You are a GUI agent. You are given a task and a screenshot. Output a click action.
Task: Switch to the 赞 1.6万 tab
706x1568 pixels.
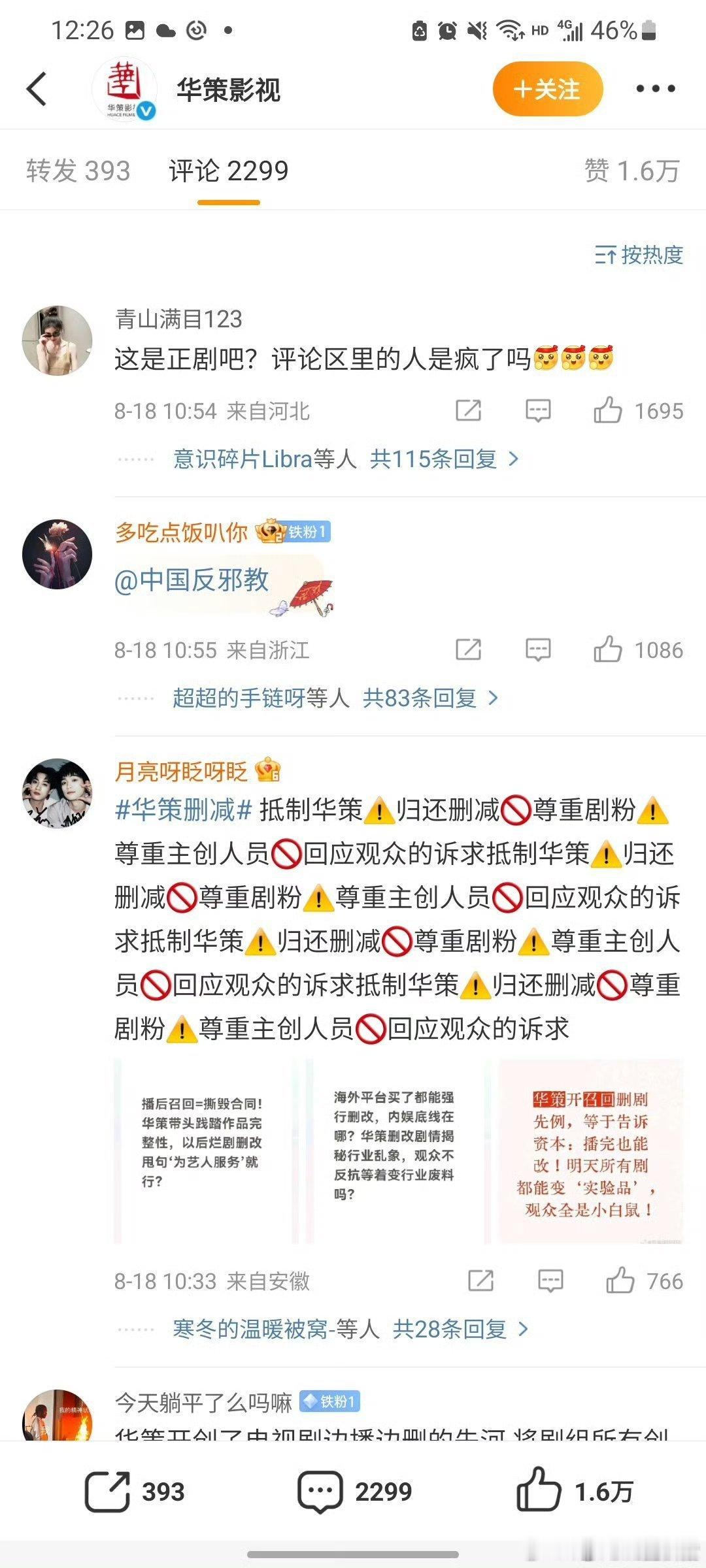pyautogui.click(x=631, y=171)
